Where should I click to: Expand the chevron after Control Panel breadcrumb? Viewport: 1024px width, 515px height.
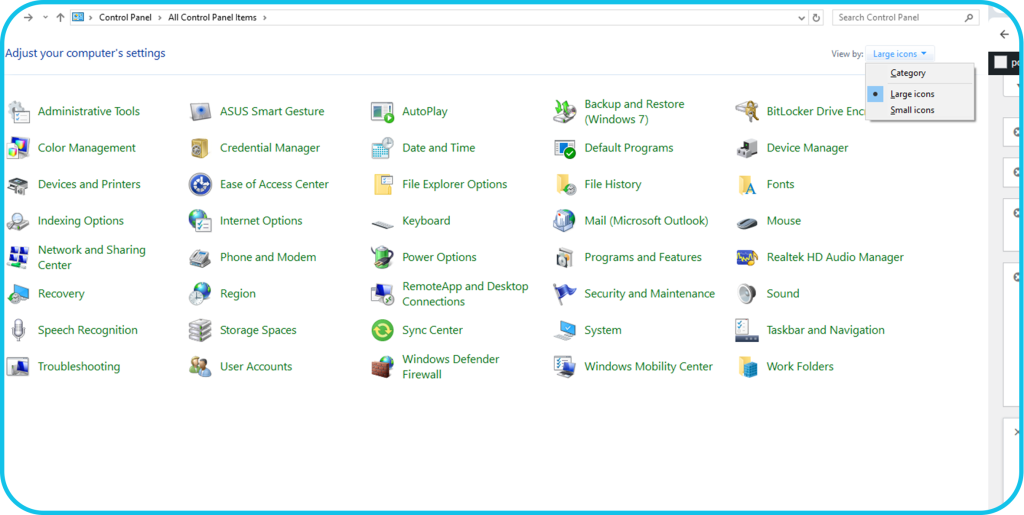pos(159,18)
